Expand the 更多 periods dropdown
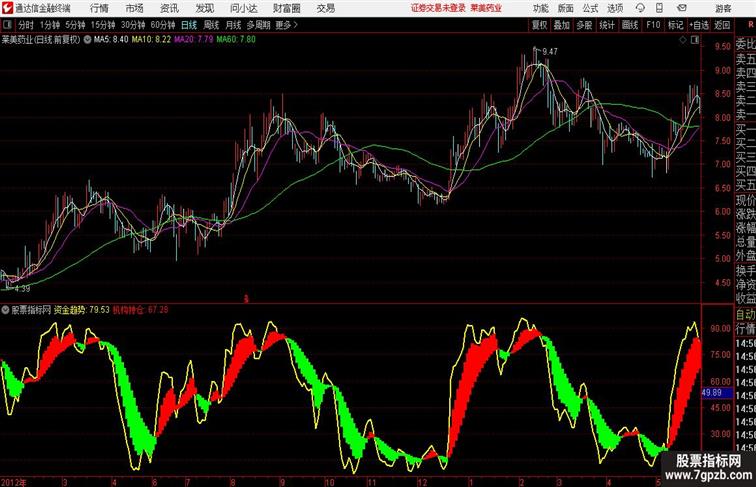756x487 pixels. (286, 25)
